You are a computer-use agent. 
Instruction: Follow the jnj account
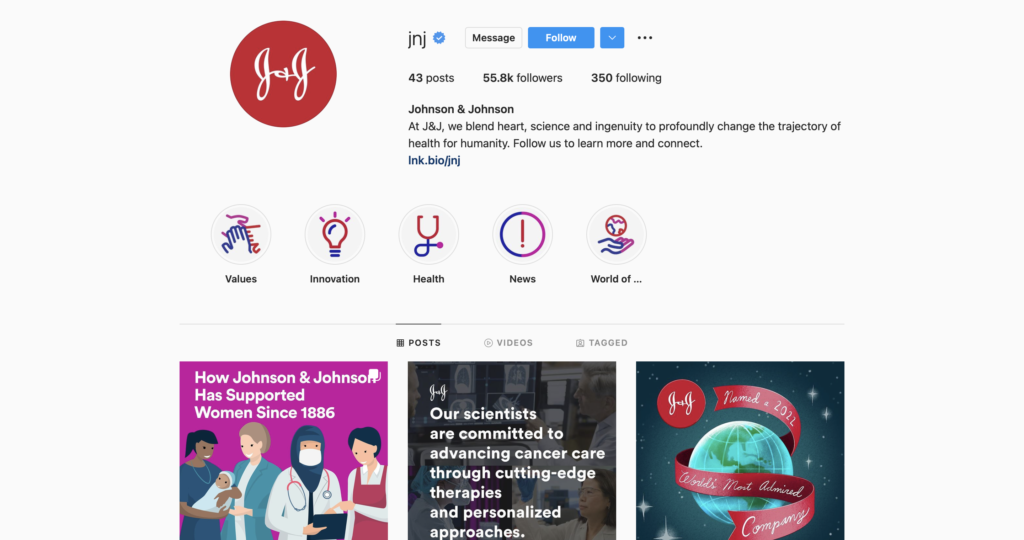pyautogui.click(x=561, y=38)
